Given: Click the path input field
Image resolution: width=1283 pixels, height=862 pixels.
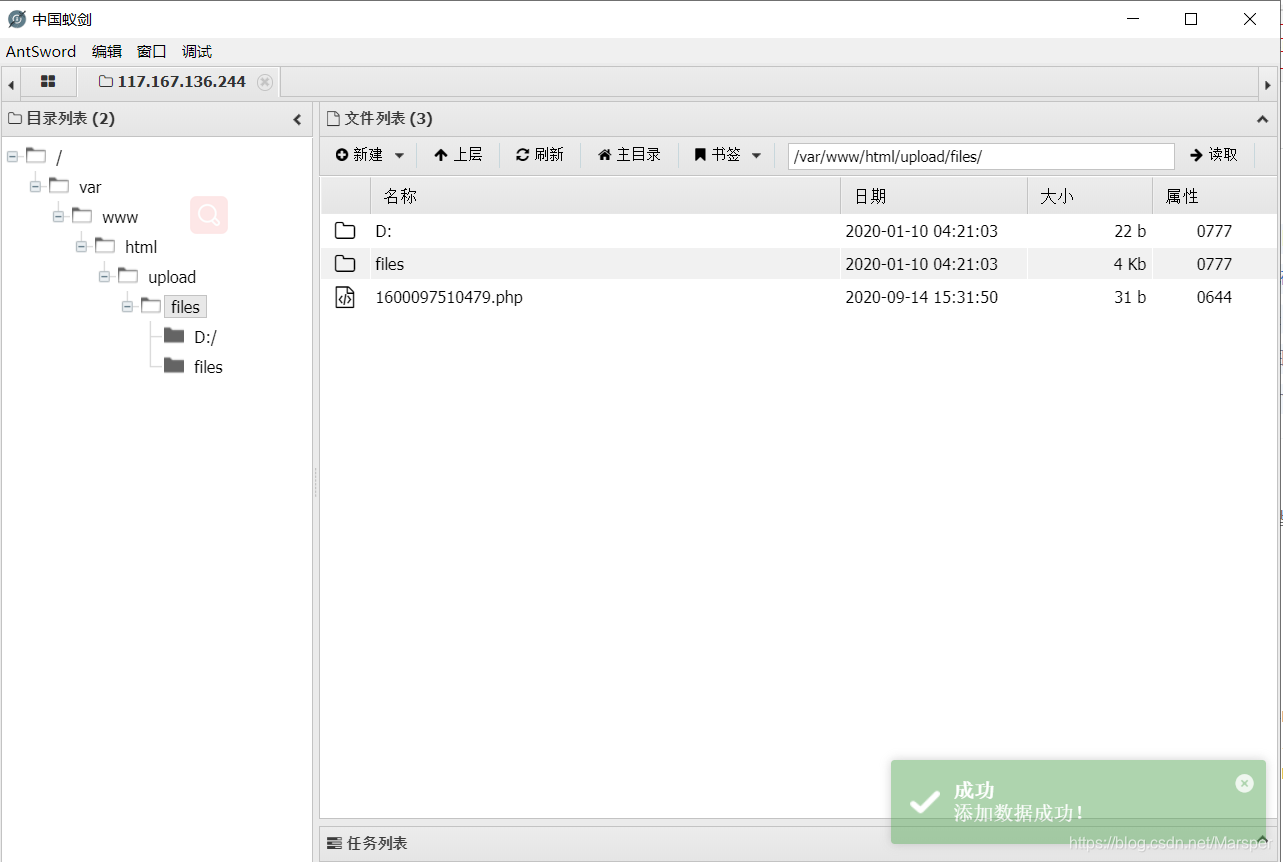Looking at the screenshot, I should (981, 156).
